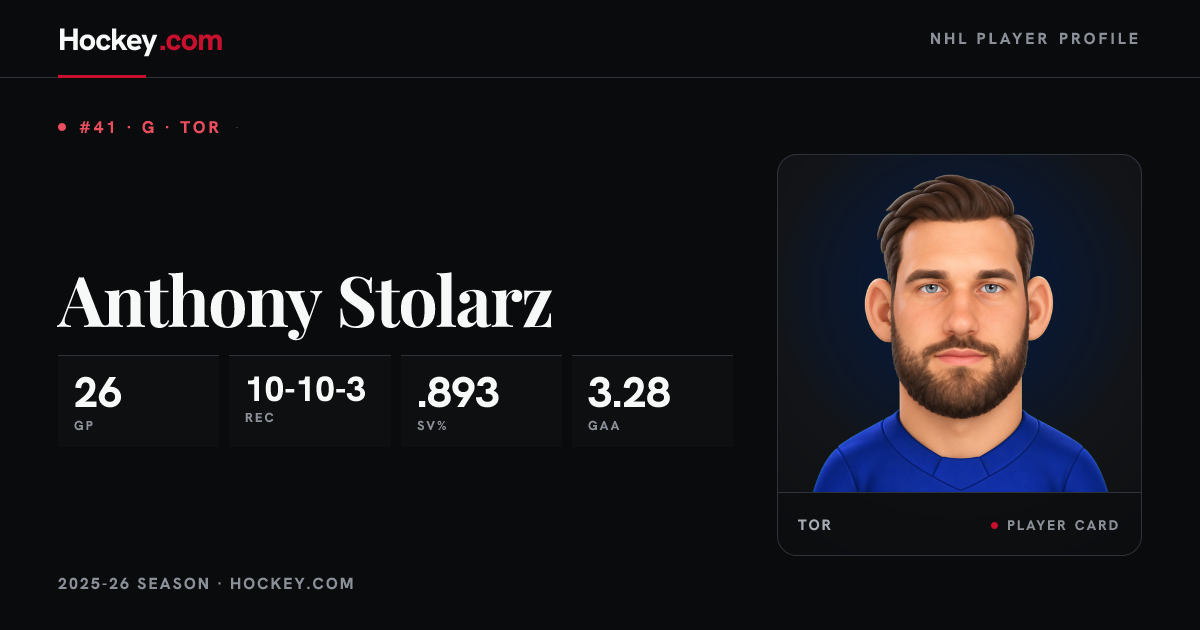Select the 3.28 GAA stat box
The image size is (1200, 630).
point(652,401)
